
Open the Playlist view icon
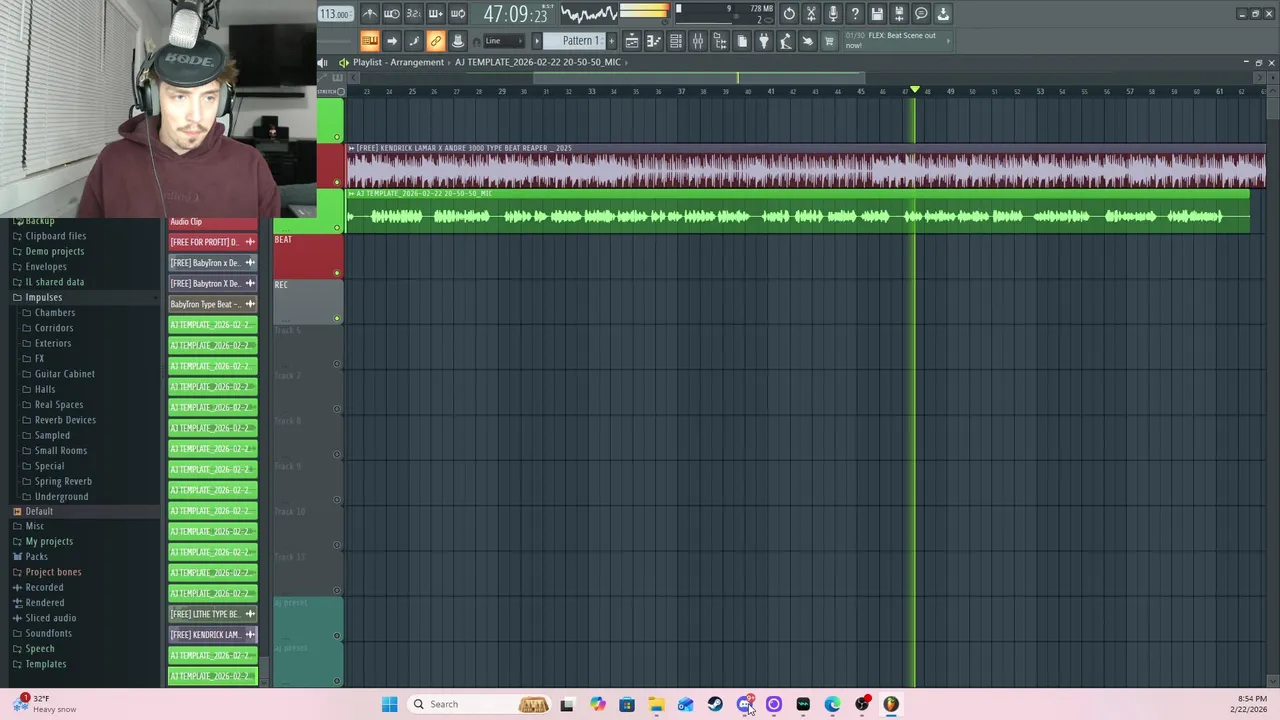click(632, 41)
